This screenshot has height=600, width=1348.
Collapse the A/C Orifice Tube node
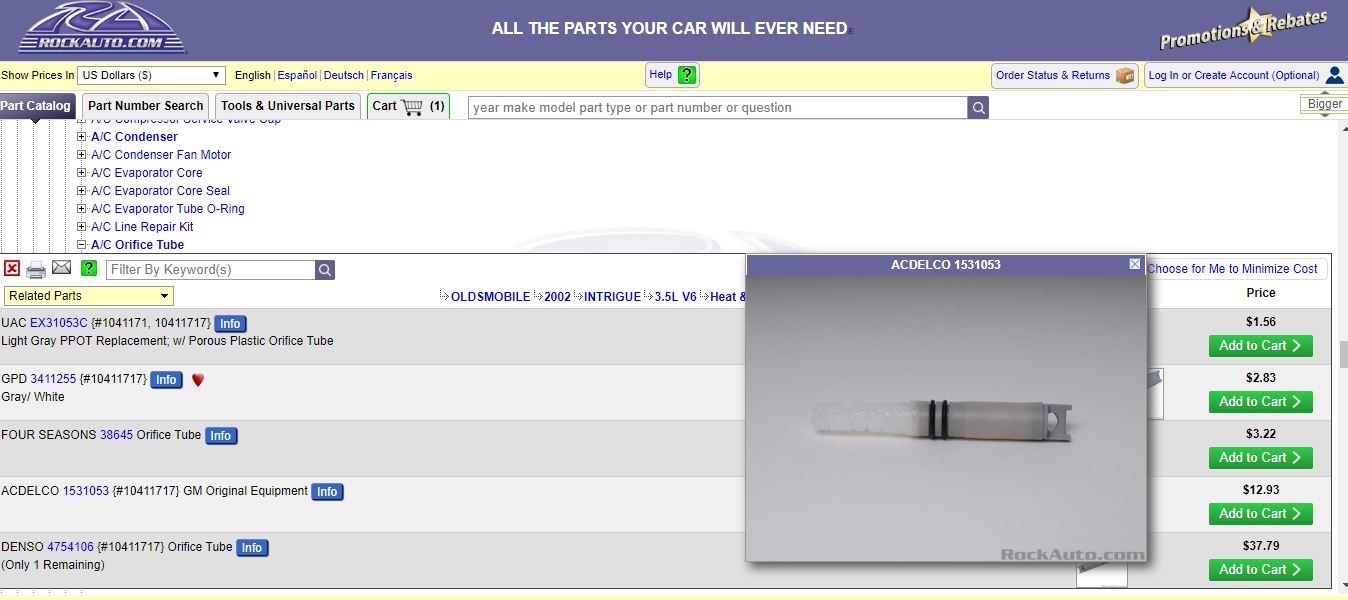(82, 245)
